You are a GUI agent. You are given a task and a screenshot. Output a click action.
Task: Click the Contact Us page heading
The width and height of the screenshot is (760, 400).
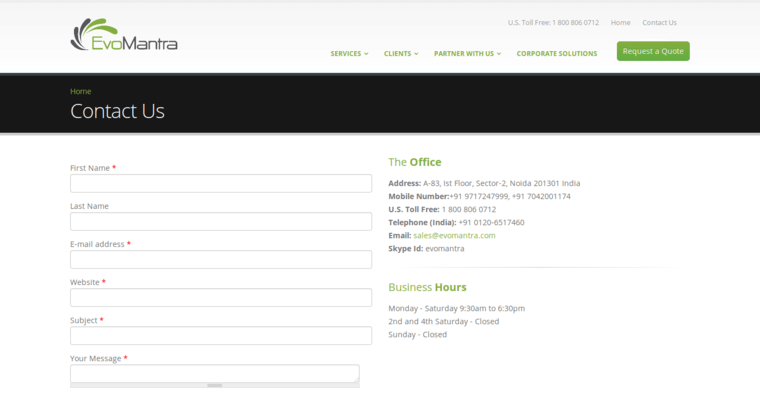pyautogui.click(x=117, y=112)
